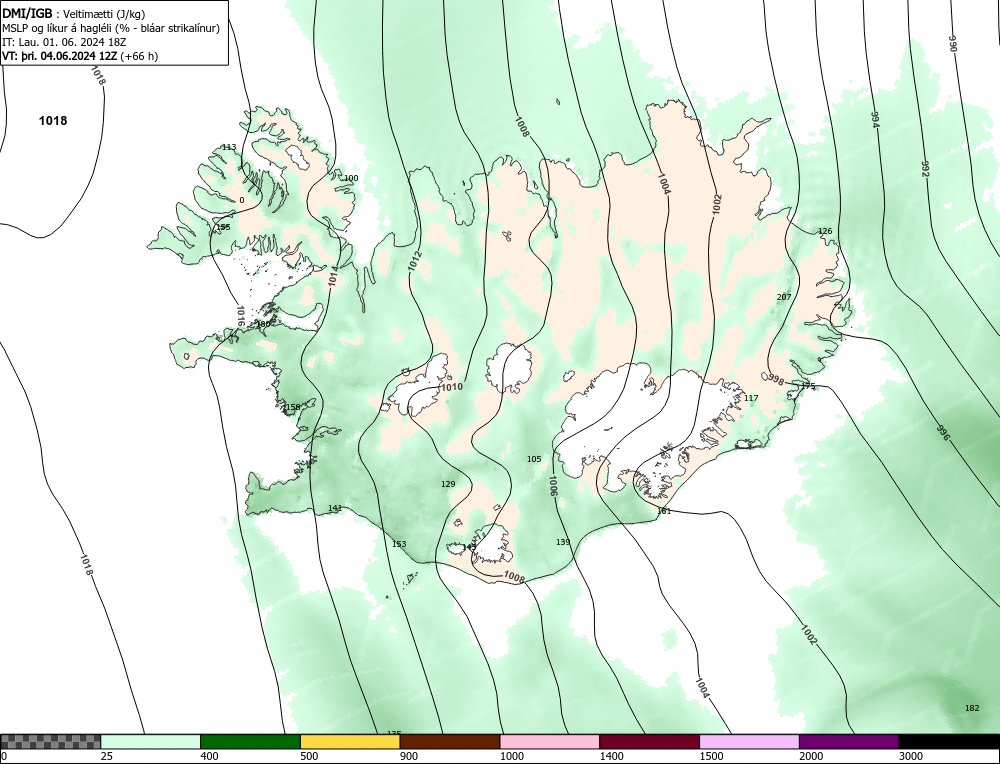
Task: Select the station value 100
Action: [351, 178]
